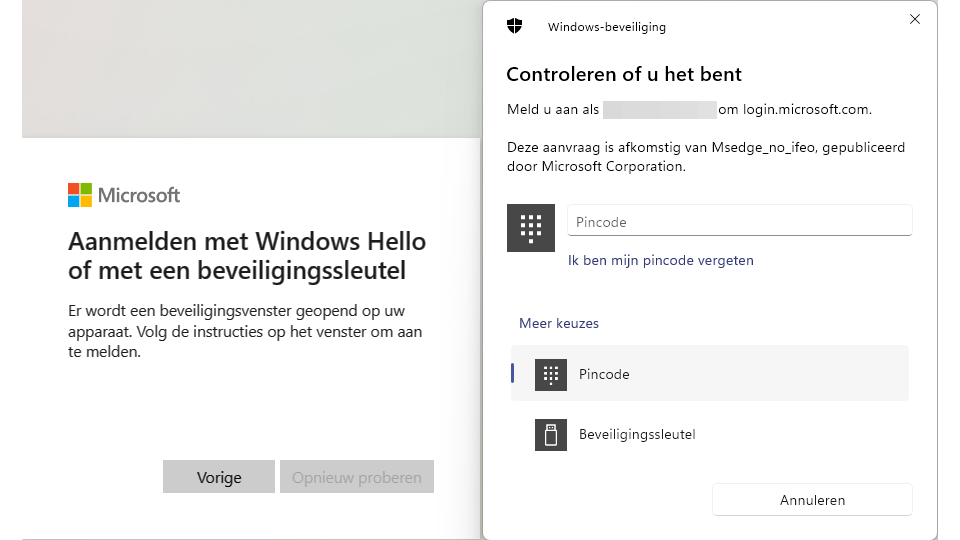This screenshot has height=540, width=960.
Task: Click the Microsoft four-color logo
Action: [x=80, y=195]
